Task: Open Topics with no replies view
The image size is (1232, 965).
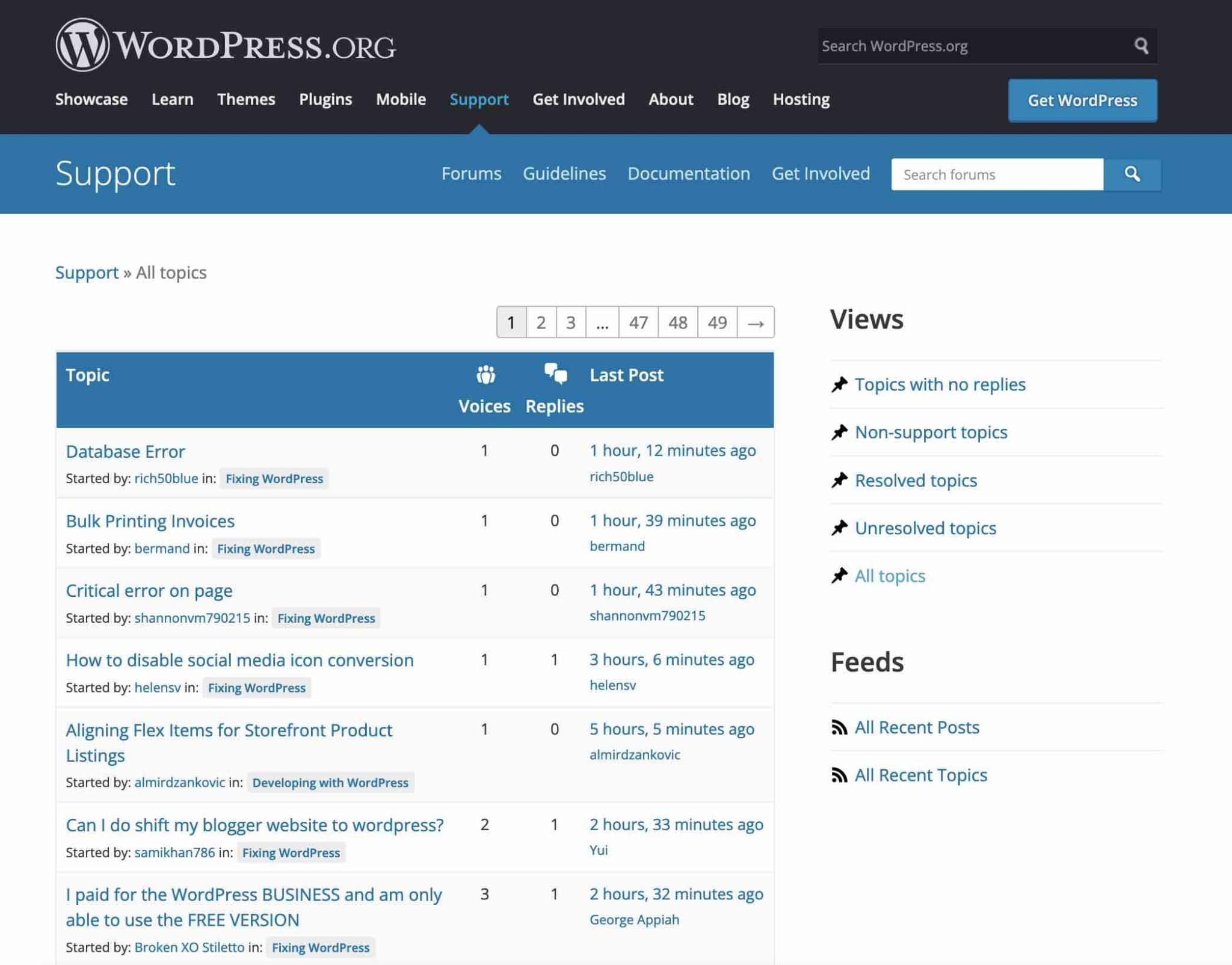Action: tap(940, 384)
